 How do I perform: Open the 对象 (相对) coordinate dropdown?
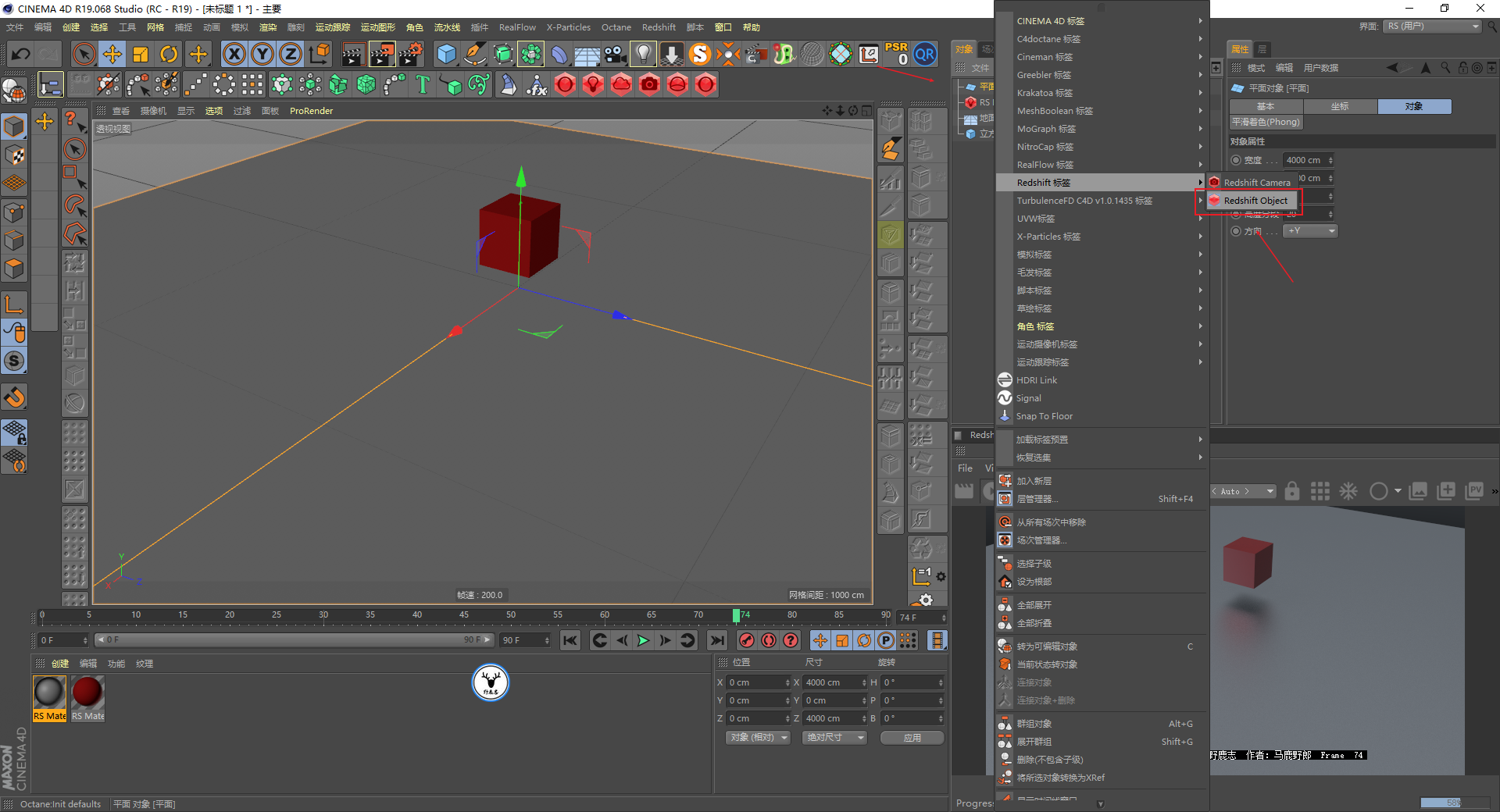coord(758,738)
